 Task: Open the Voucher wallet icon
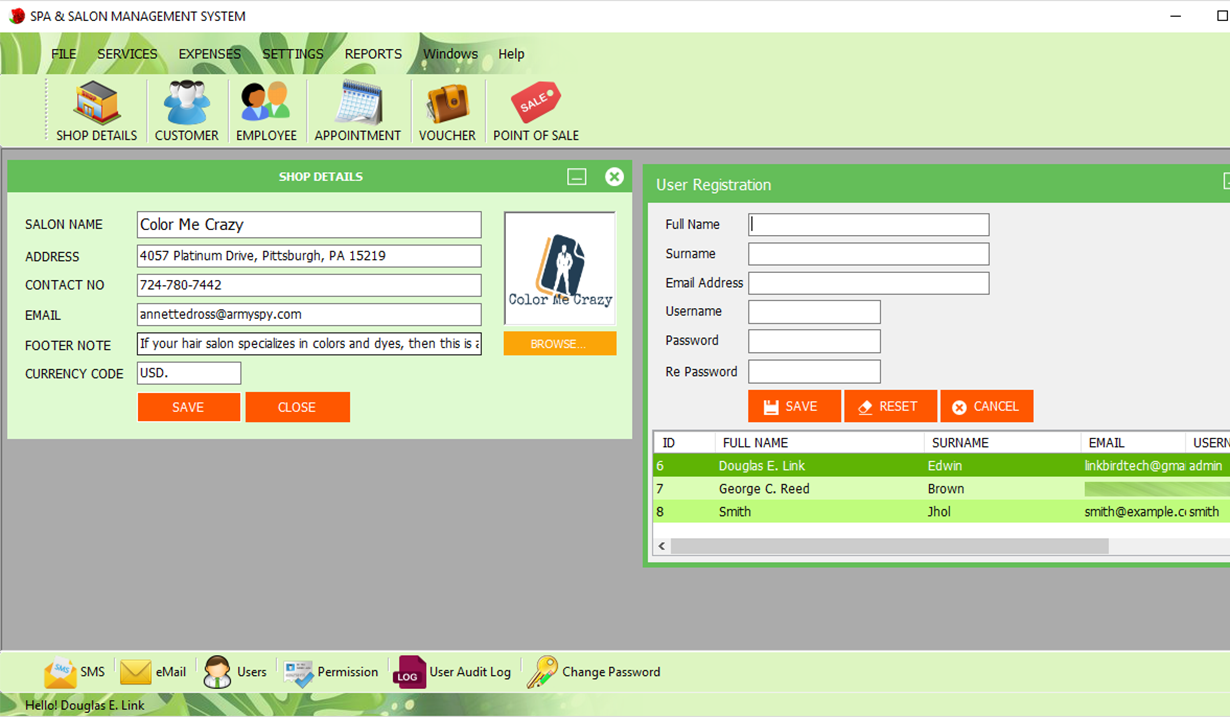click(x=447, y=111)
